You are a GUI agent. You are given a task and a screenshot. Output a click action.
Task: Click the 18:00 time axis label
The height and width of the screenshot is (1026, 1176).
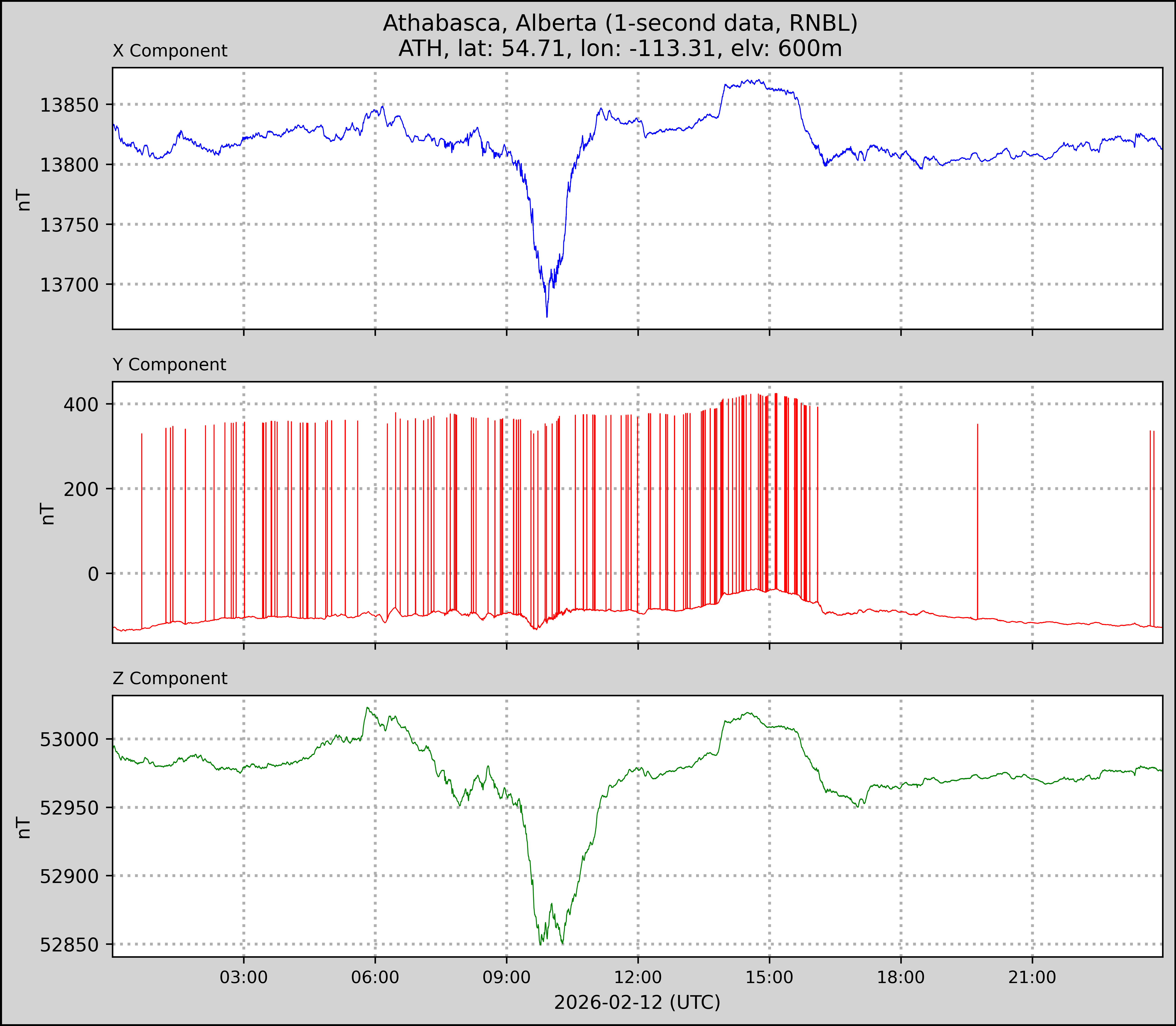[x=901, y=977]
